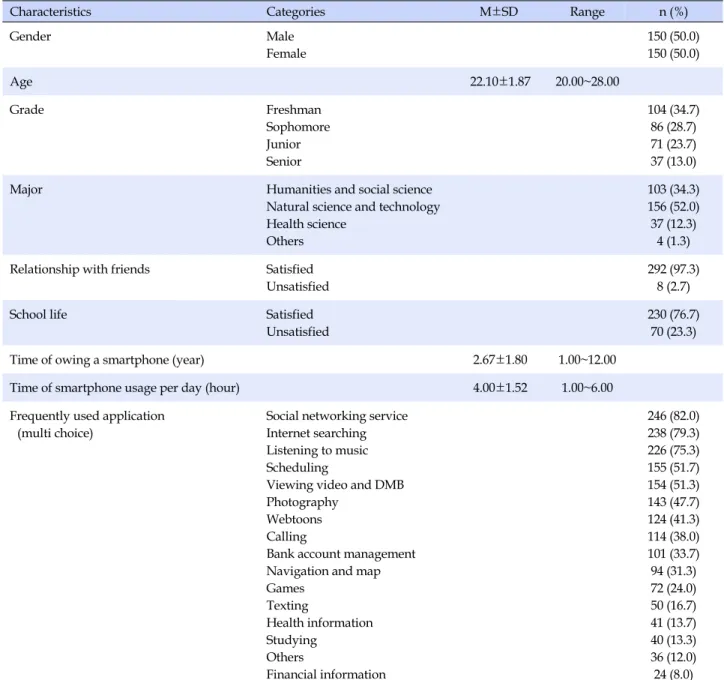Click the value '114 (38.0)'
724x680 pixels.
point(673,537)
